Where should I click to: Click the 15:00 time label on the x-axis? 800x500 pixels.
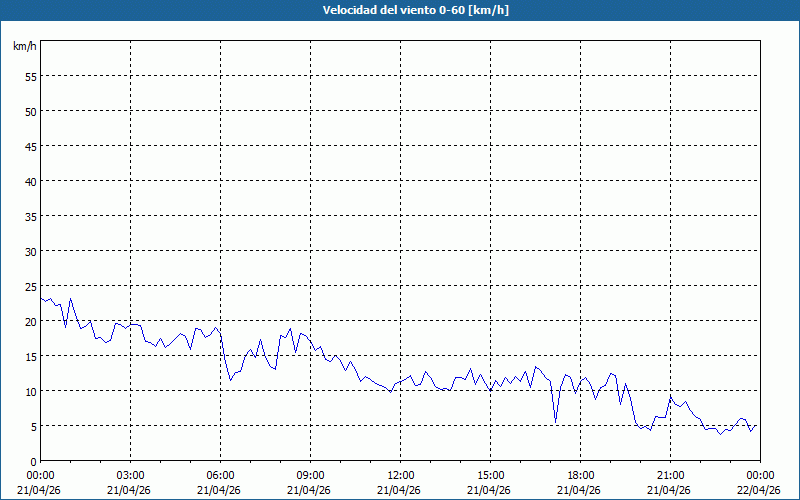click(x=490, y=475)
